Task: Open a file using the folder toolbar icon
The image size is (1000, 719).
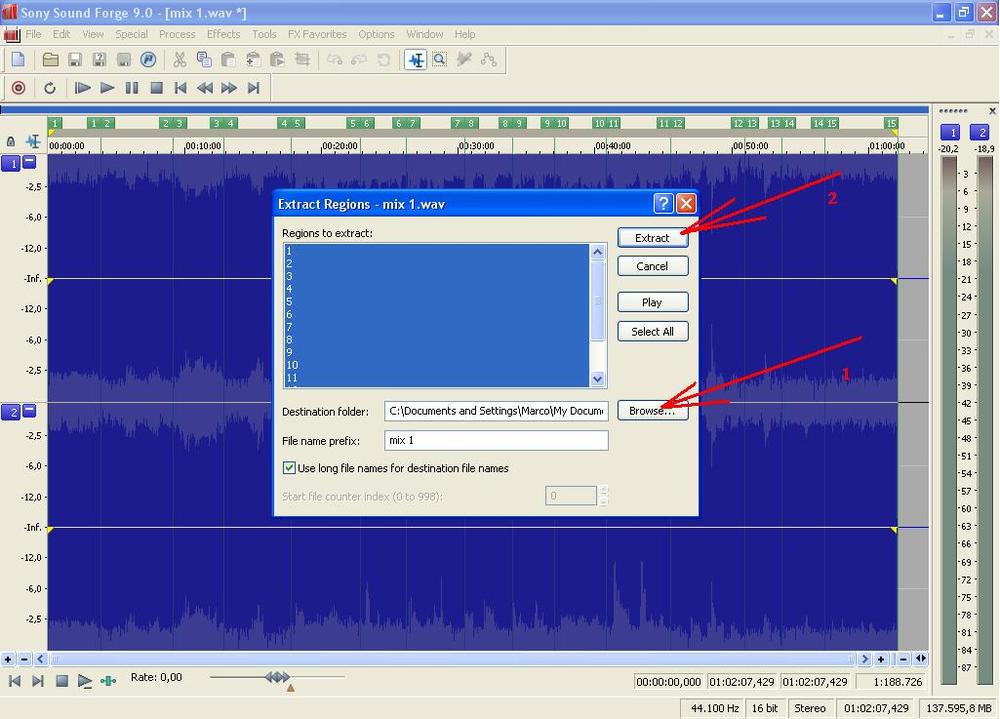Action: pos(50,60)
